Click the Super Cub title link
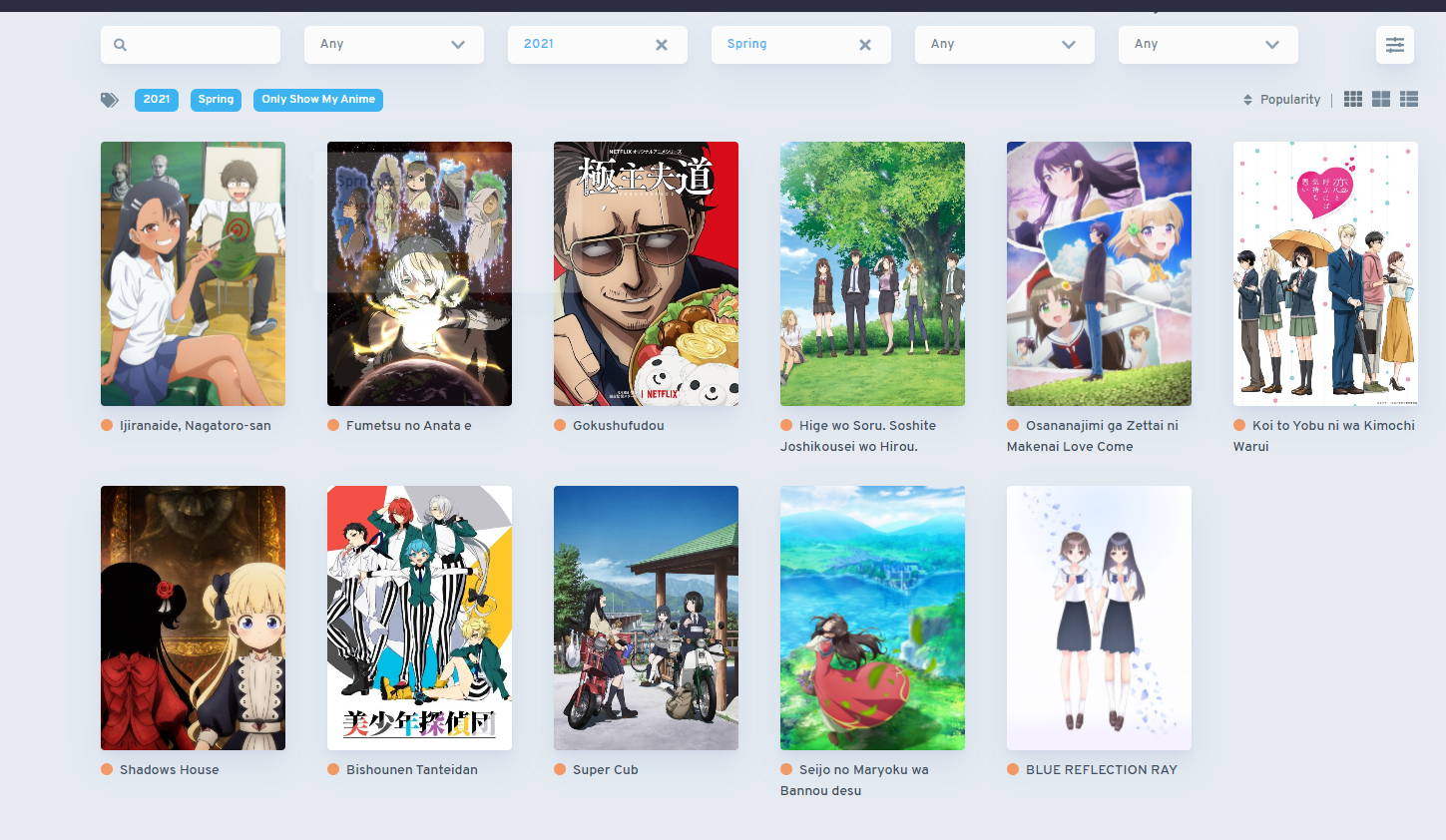Screen dimensions: 1446x840 click(606, 770)
